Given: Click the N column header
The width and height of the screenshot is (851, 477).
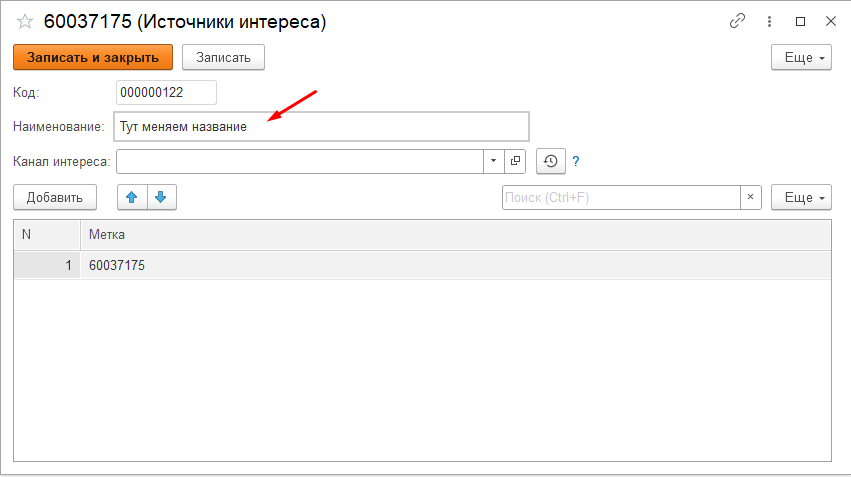Looking at the screenshot, I should (x=47, y=234).
